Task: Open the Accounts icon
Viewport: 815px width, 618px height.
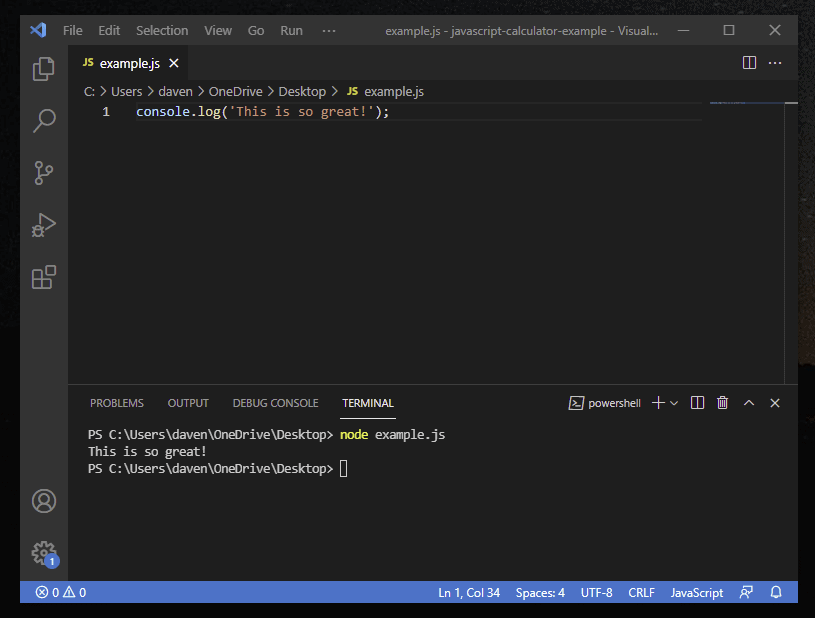Action: pos(43,501)
